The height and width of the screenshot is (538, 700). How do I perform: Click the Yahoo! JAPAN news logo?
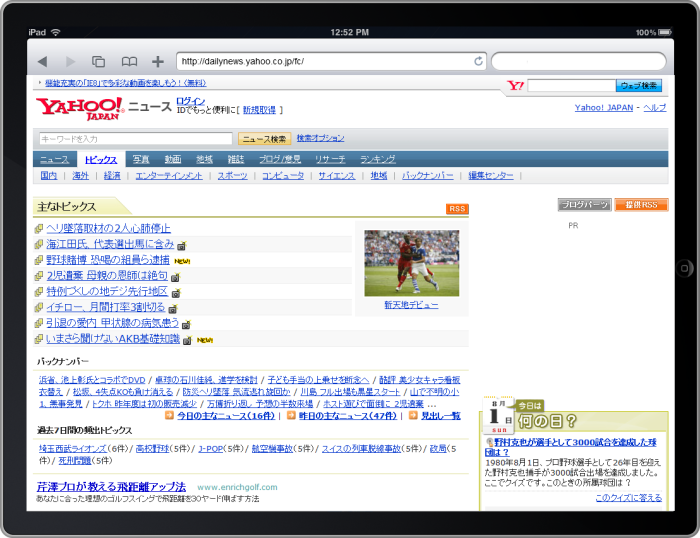coord(80,108)
